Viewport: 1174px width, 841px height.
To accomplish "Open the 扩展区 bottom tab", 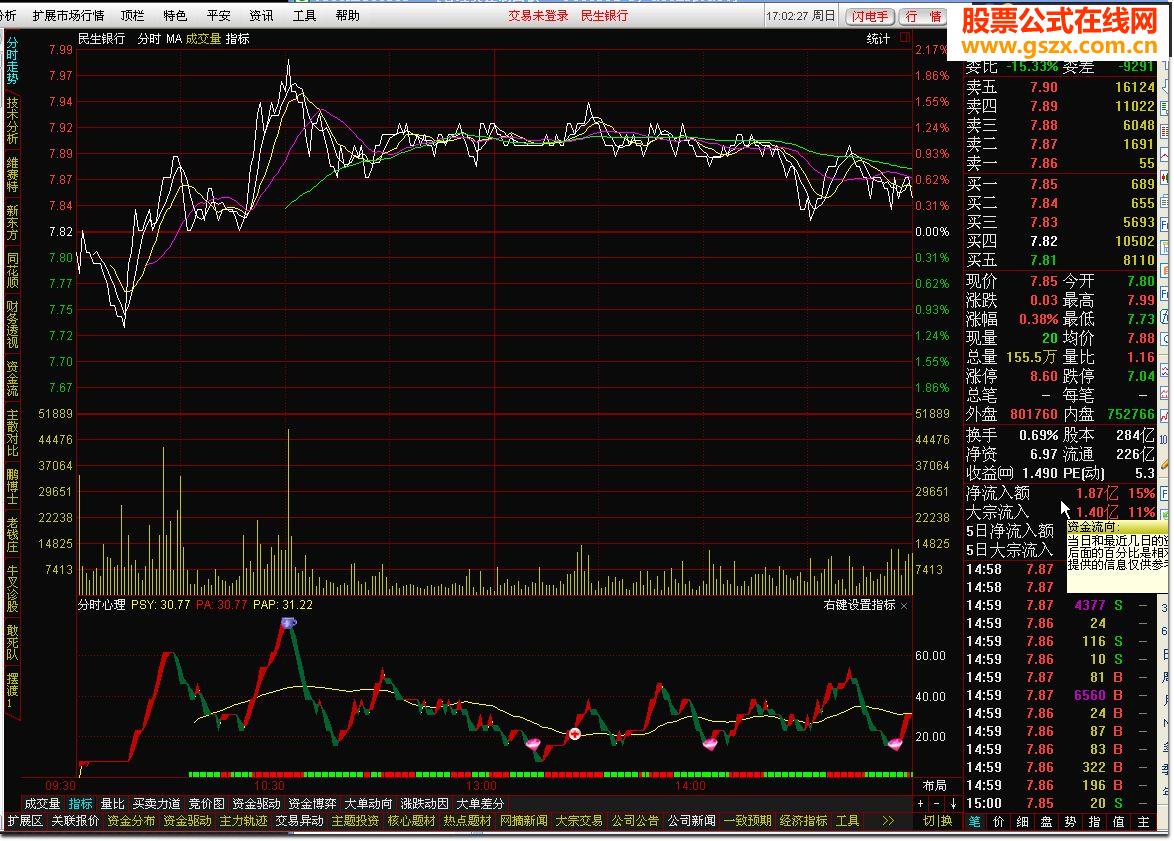I will pyautogui.click(x=25, y=821).
